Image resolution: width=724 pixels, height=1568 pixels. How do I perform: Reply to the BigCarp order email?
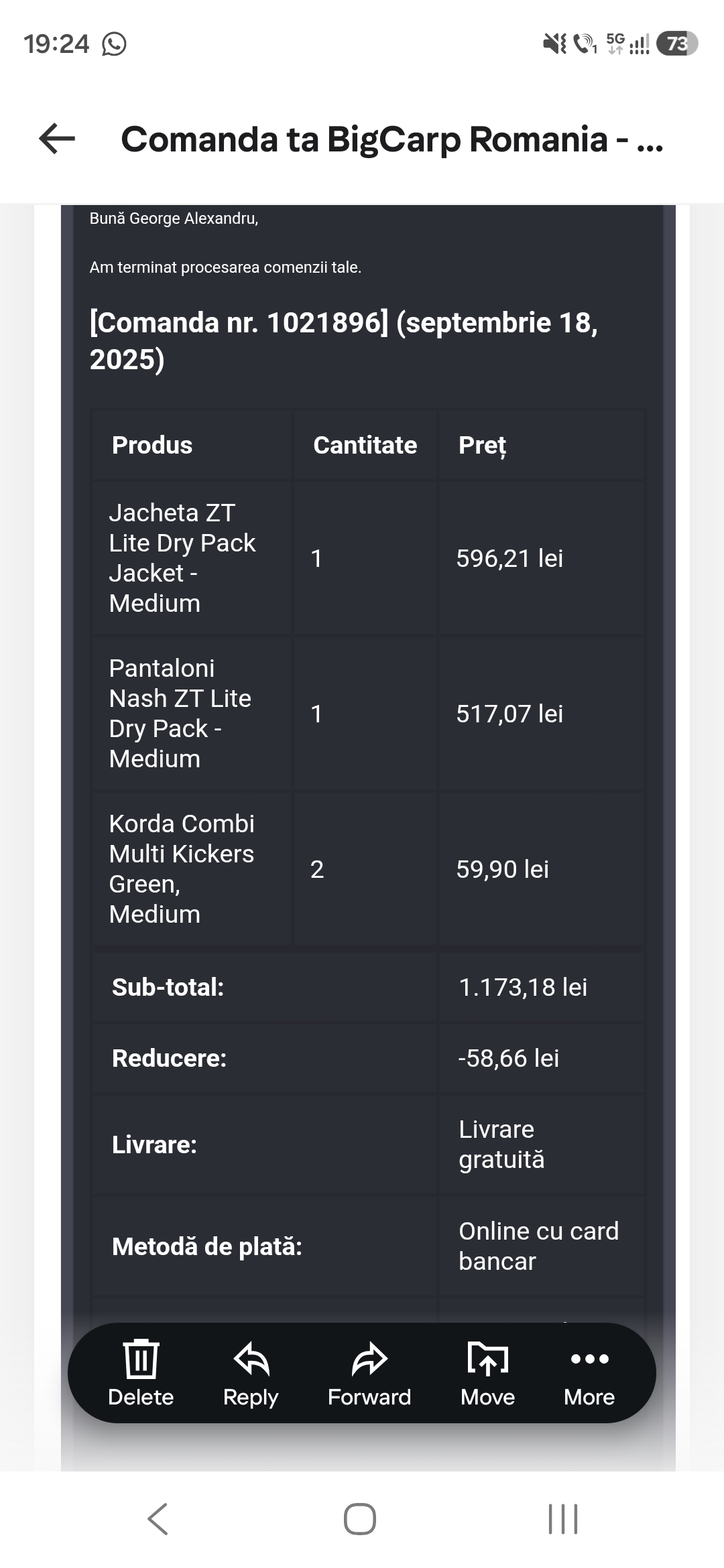pyautogui.click(x=251, y=1372)
